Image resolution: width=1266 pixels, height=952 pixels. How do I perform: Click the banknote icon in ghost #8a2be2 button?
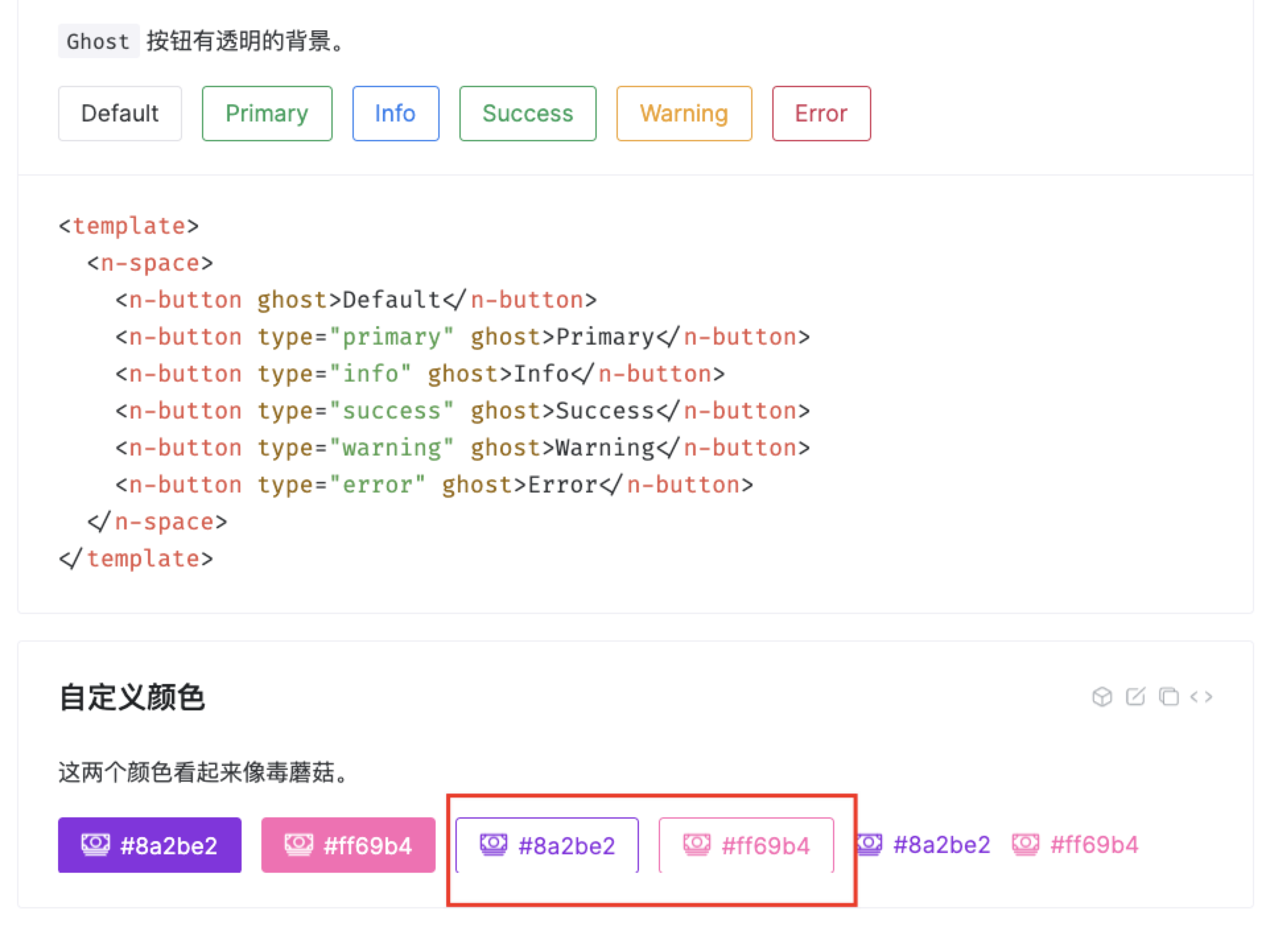point(492,844)
